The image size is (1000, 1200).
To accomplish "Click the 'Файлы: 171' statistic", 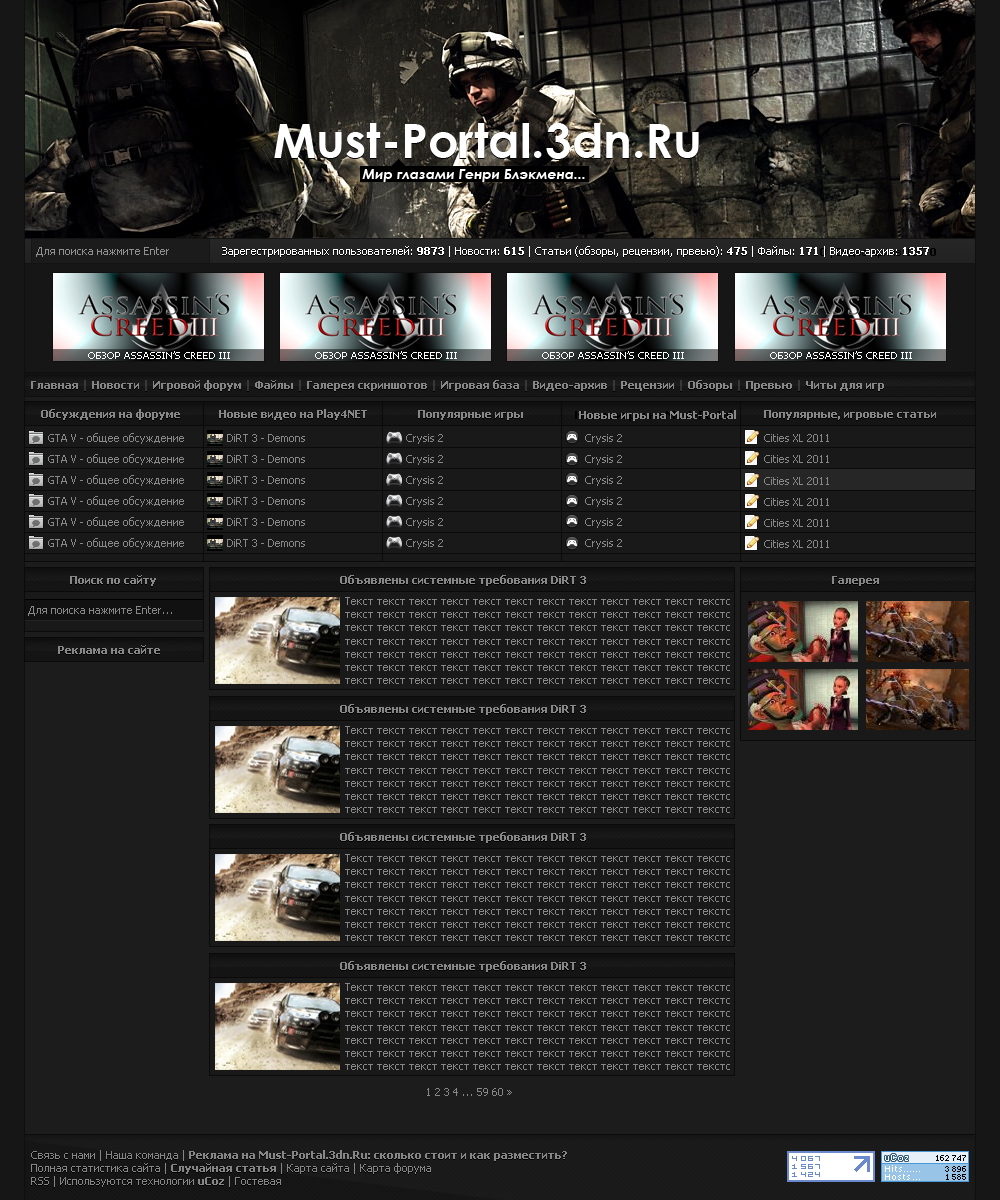I will coord(788,251).
